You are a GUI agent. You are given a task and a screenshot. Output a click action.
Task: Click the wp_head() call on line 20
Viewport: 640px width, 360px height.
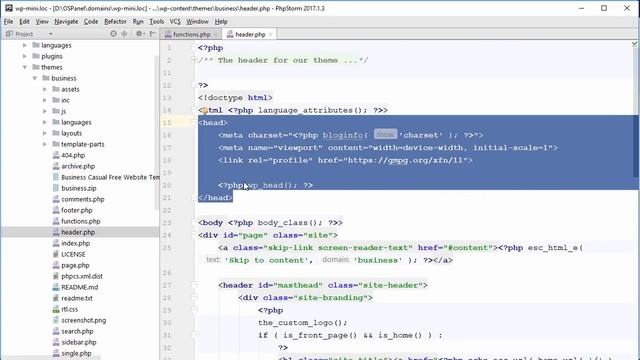point(272,185)
